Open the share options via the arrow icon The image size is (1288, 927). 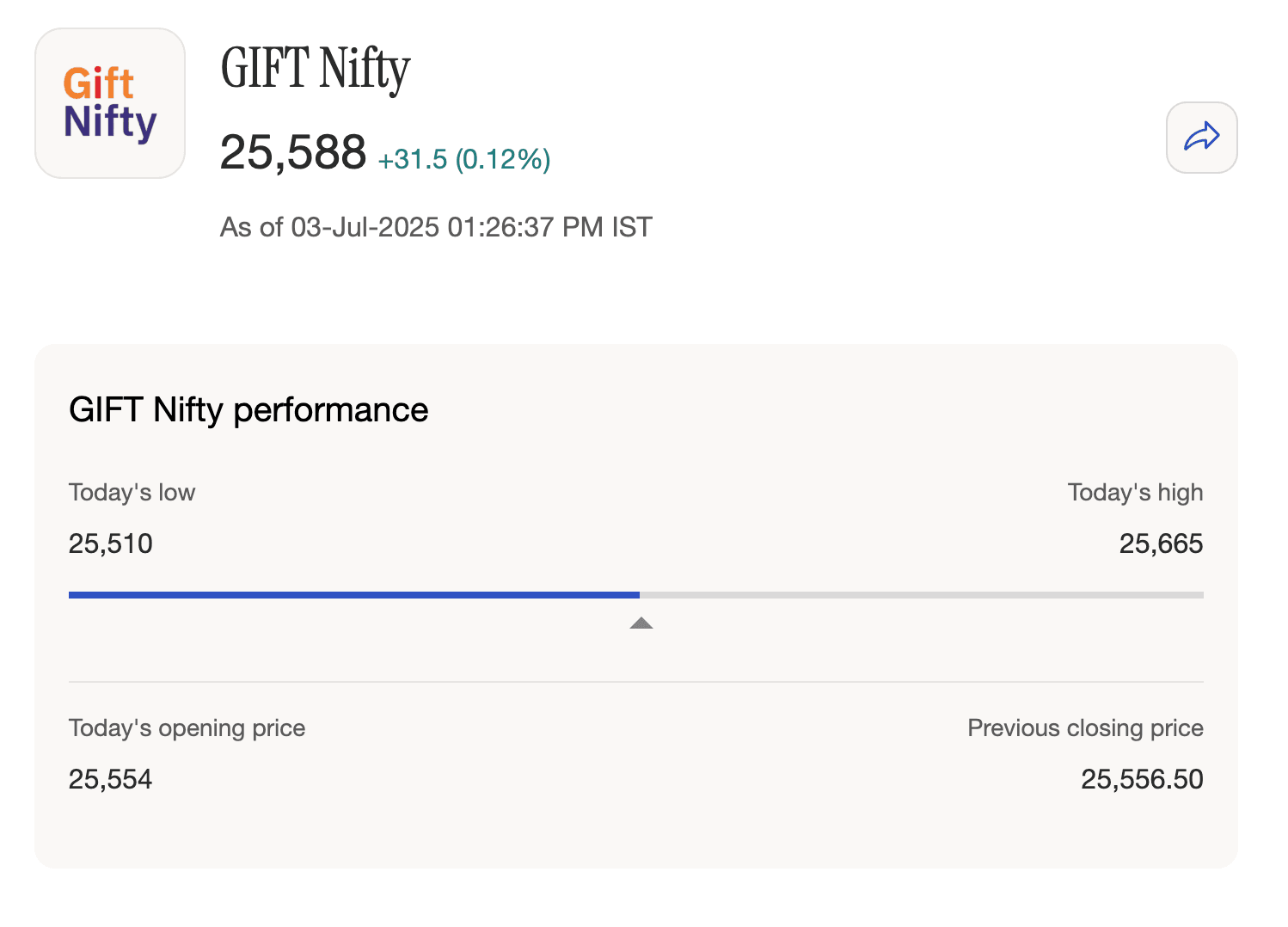[1201, 138]
